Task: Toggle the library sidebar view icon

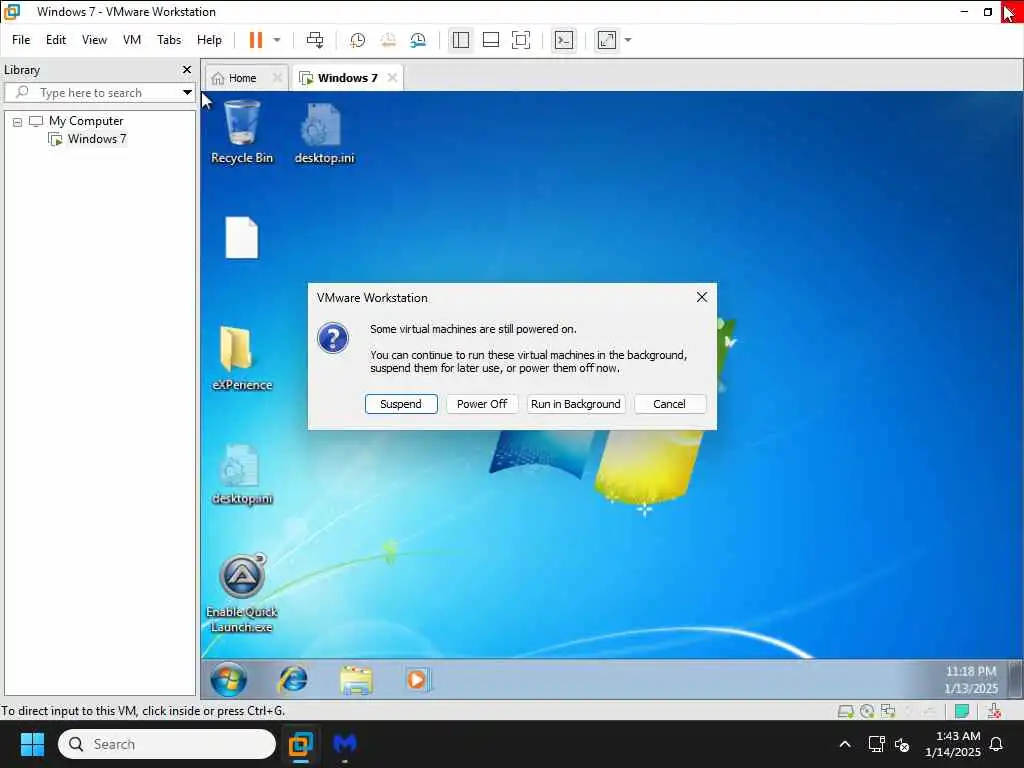Action: click(460, 40)
